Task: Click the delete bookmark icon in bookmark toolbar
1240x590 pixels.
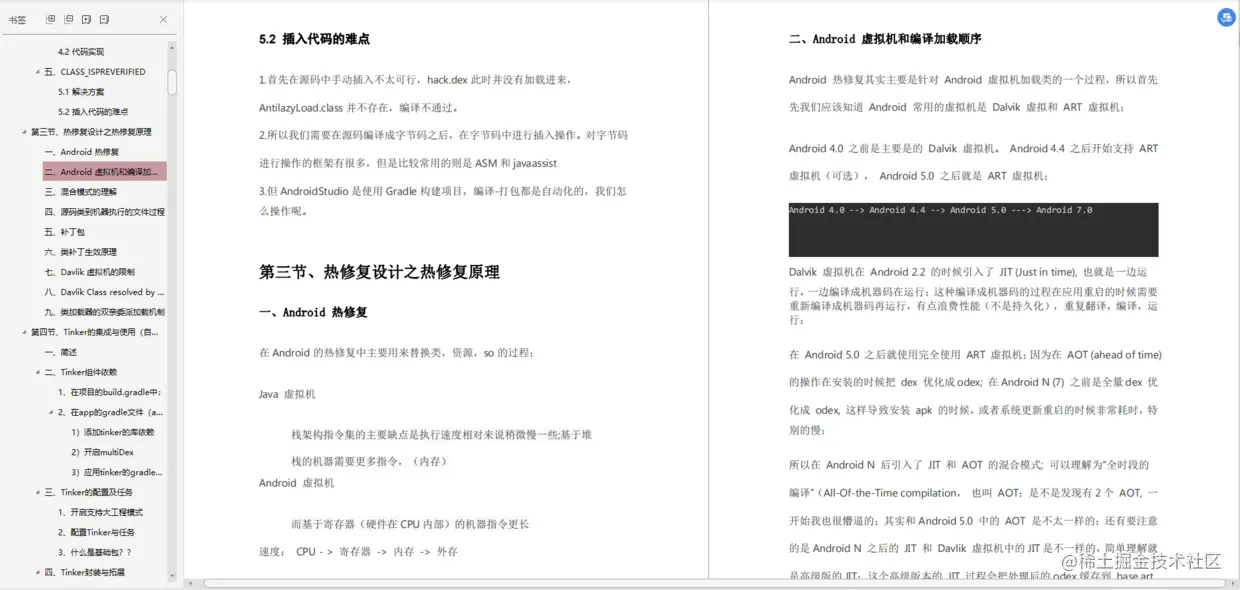Action: (x=105, y=19)
